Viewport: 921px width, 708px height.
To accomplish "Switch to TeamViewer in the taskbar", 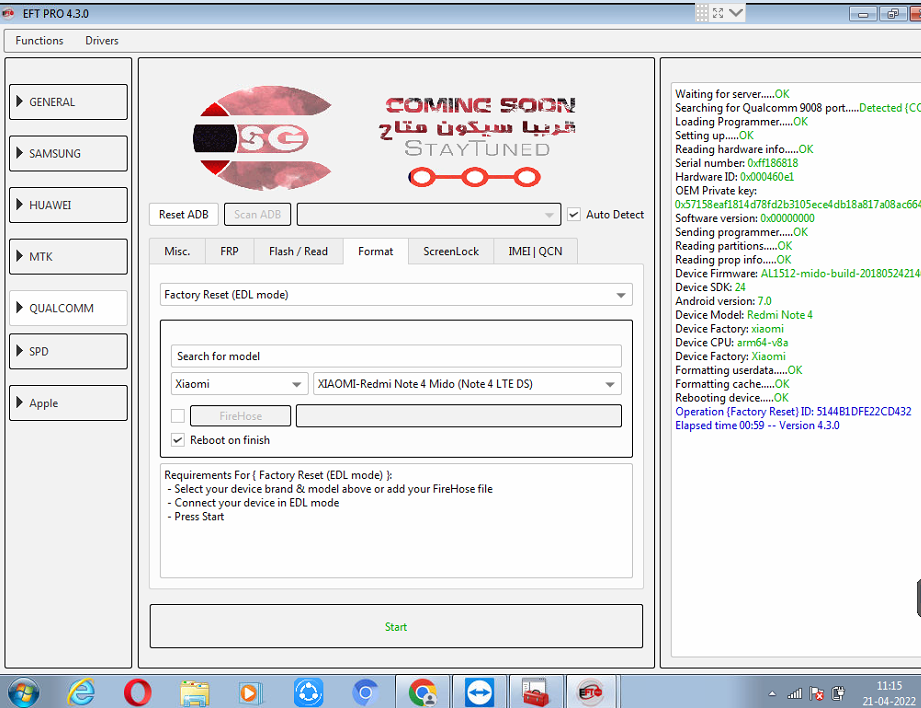I will [x=479, y=692].
